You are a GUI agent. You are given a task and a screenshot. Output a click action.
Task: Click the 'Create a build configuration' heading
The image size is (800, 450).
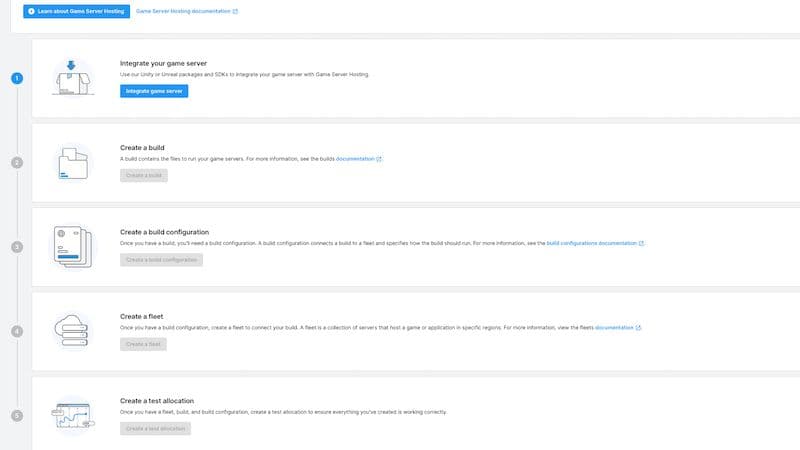[x=164, y=232]
